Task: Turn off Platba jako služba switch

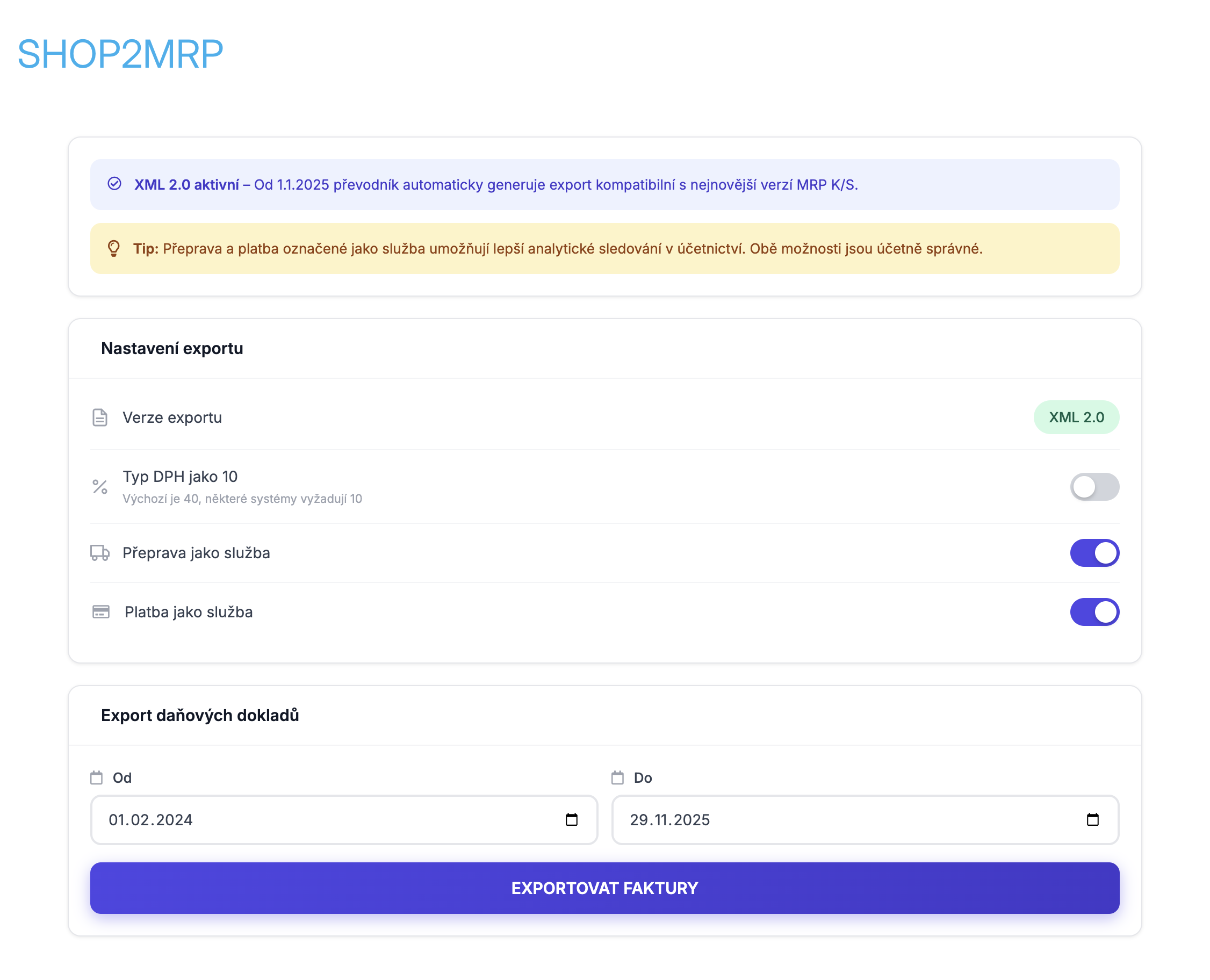Action: click(x=1094, y=612)
